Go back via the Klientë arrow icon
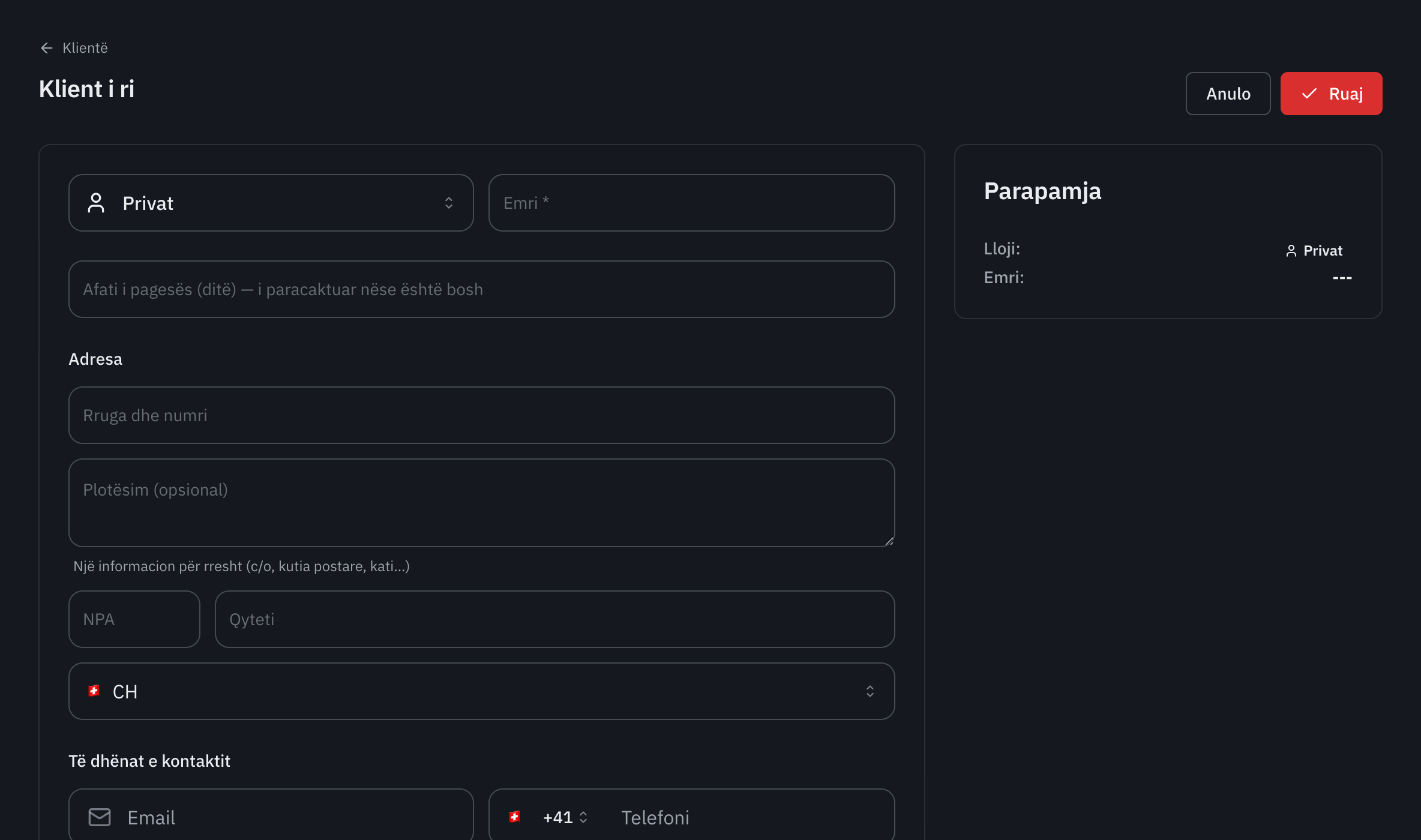This screenshot has width=1421, height=840. coord(47,48)
